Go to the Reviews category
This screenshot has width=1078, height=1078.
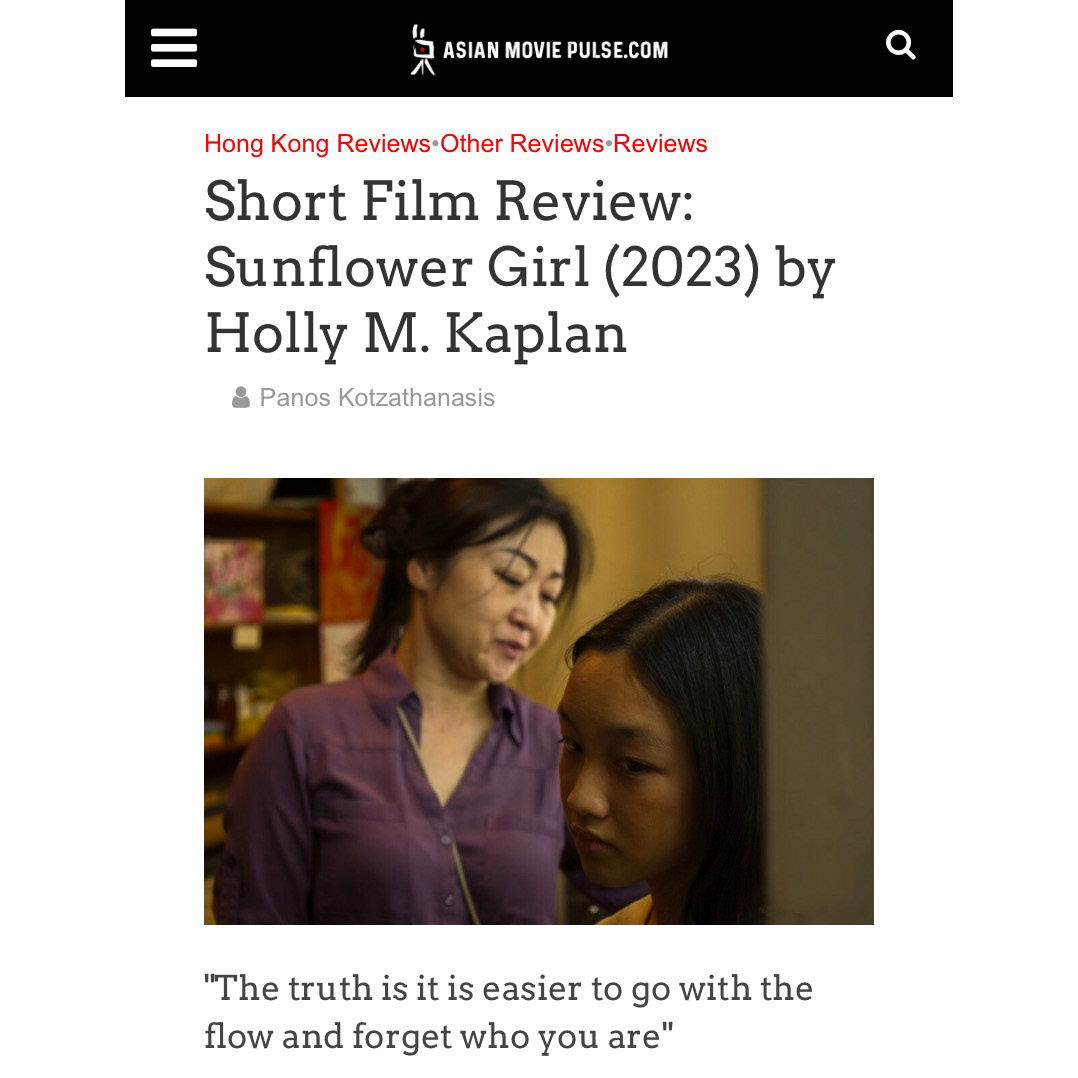point(660,144)
